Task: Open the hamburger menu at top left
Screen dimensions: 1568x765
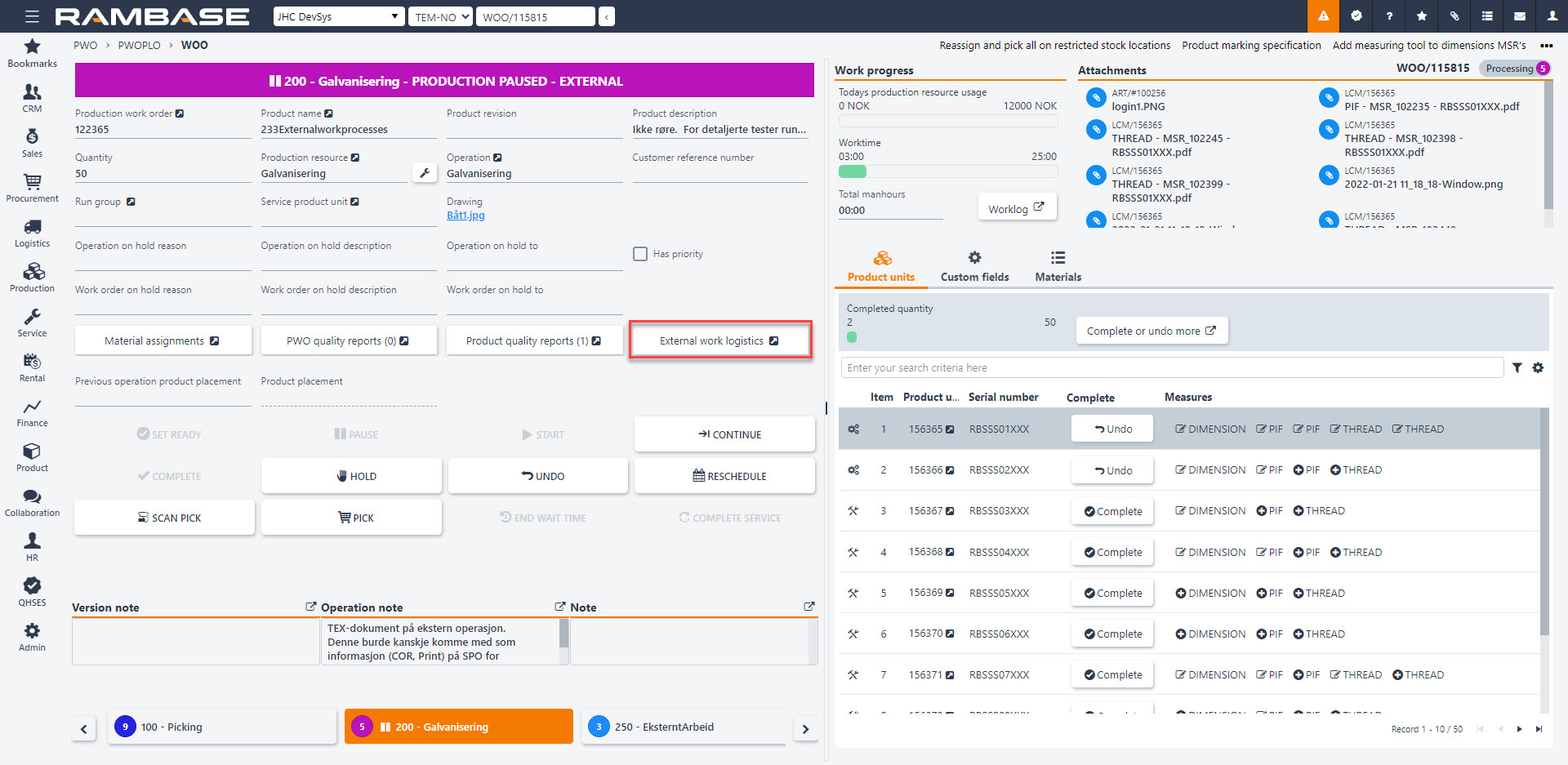Action: (x=32, y=16)
